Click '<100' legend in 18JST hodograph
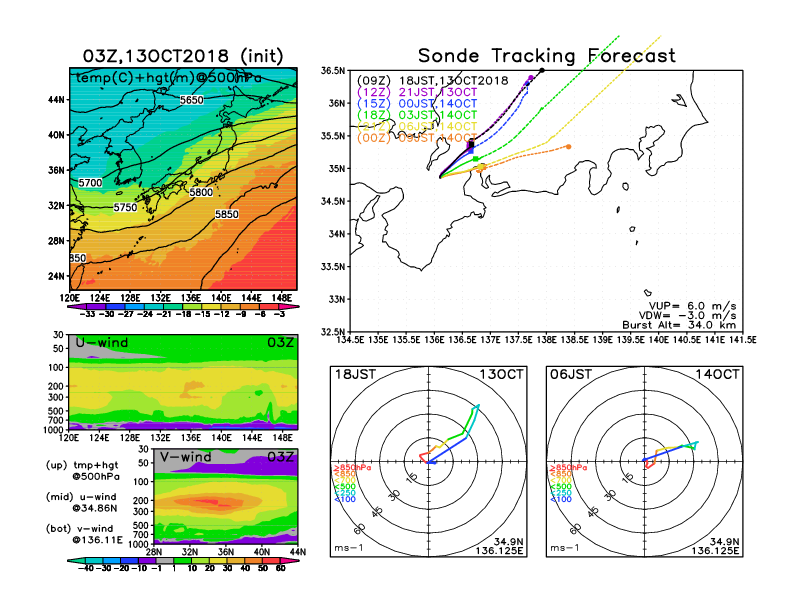The width and height of the screenshot is (792, 612). (x=345, y=499)
